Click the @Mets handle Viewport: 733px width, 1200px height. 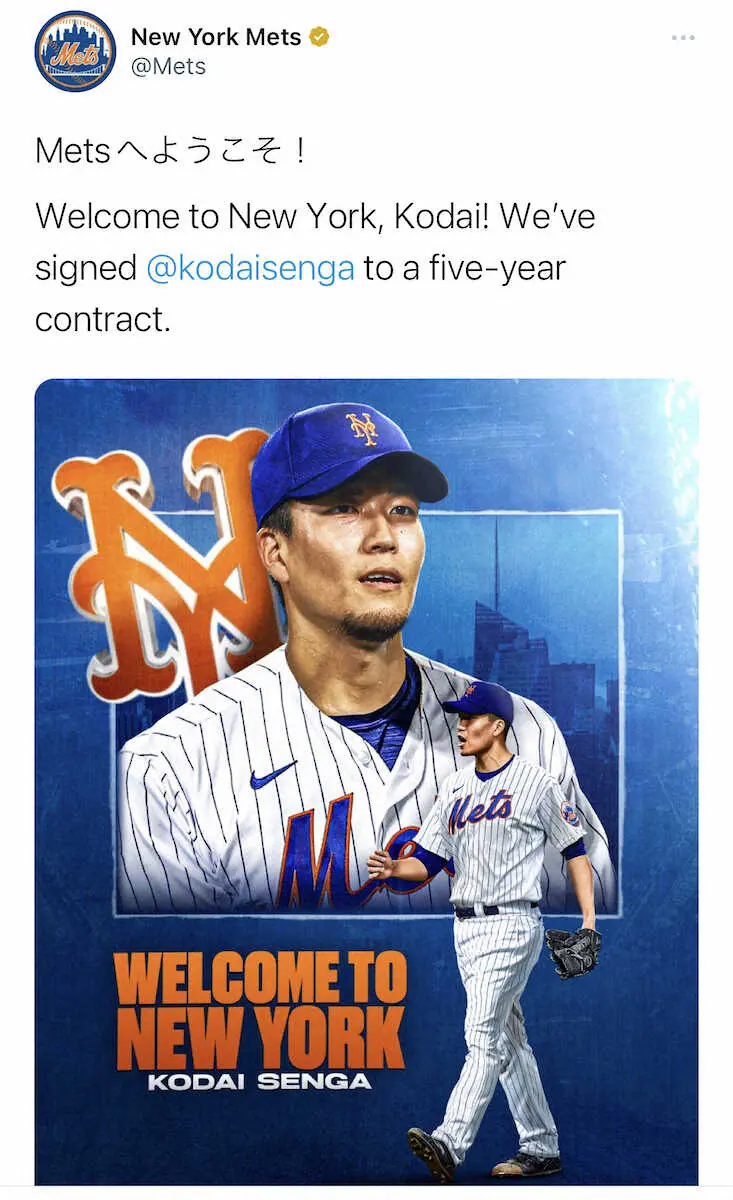pyautogui.click(x=168, y=67)
